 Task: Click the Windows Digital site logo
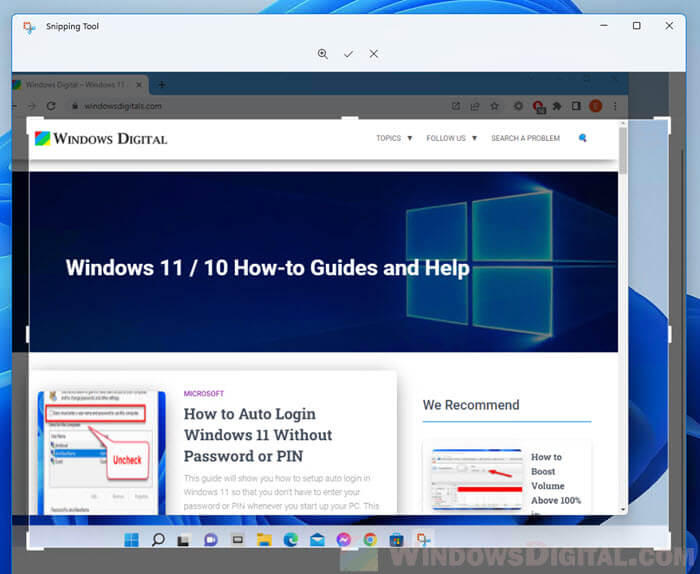101,138
